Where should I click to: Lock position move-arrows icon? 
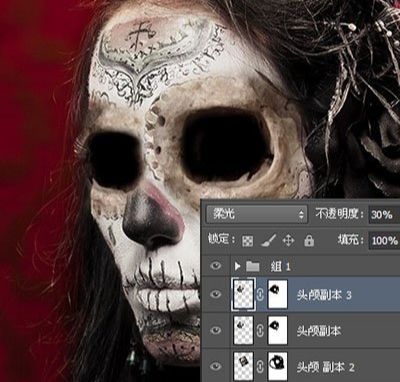coord(288,240)
